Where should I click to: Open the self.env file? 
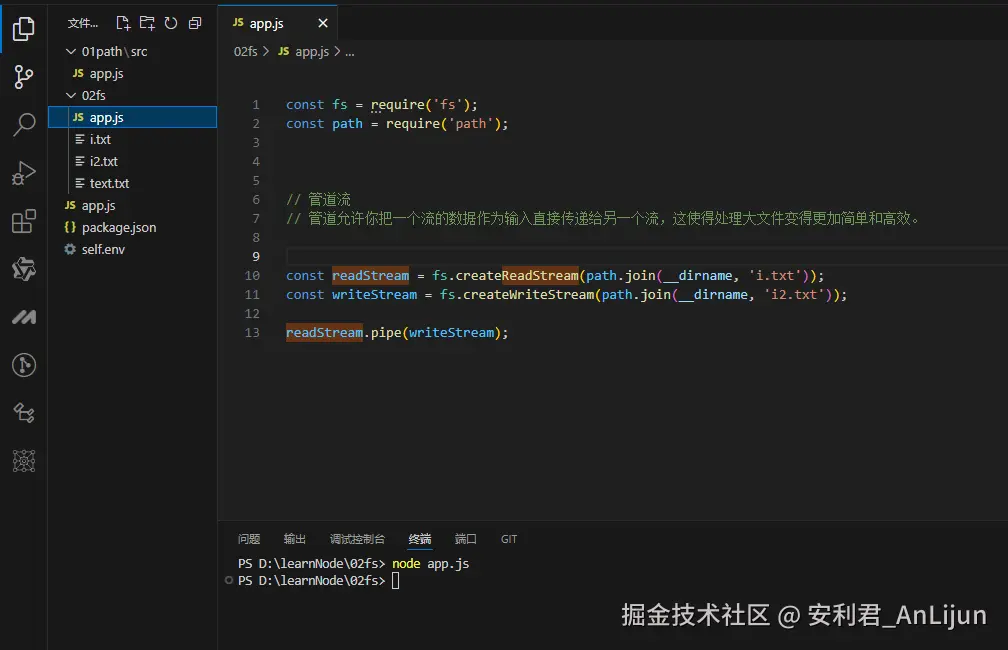tap(132, 249)
